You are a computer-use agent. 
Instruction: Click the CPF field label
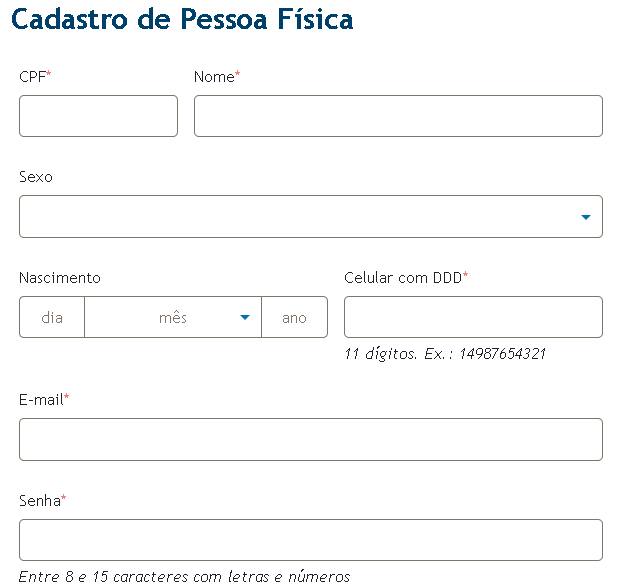[x=33, y=77]
